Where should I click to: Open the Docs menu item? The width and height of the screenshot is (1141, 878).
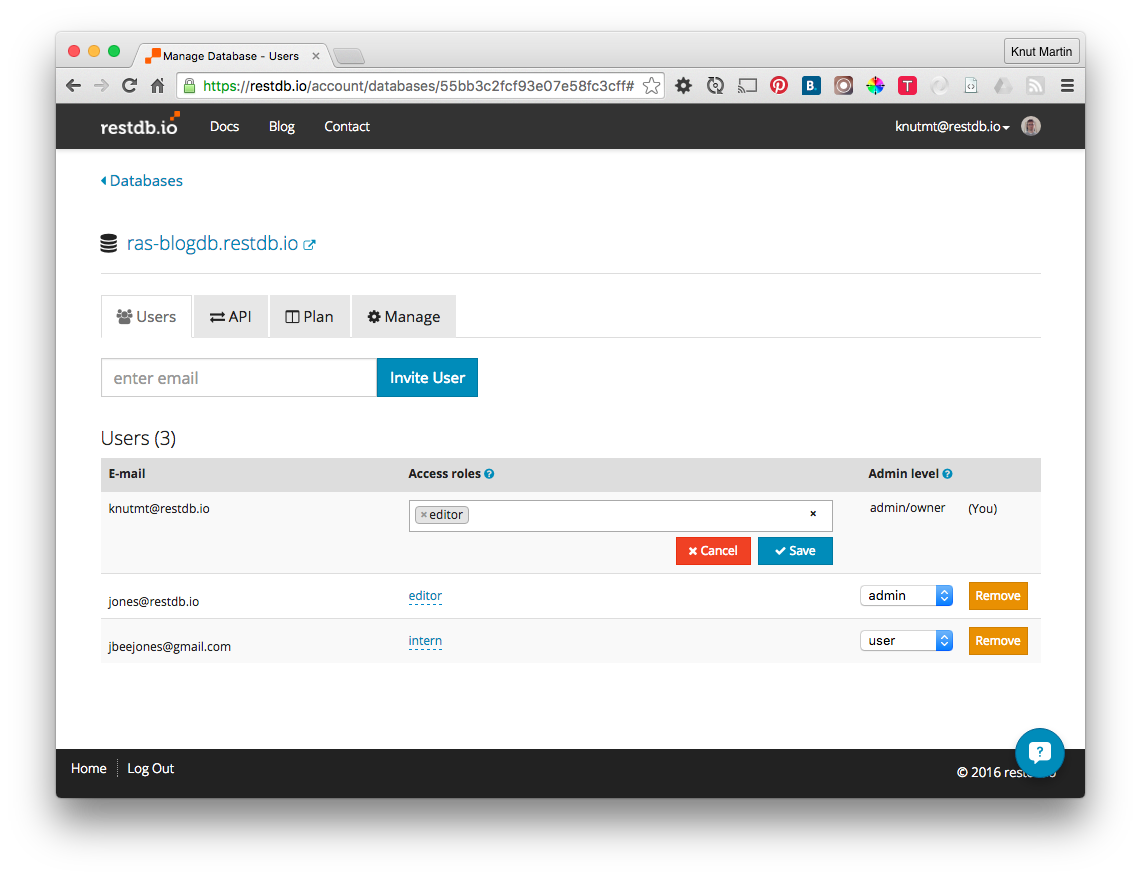pyautogui.click(x=224, y=127)
